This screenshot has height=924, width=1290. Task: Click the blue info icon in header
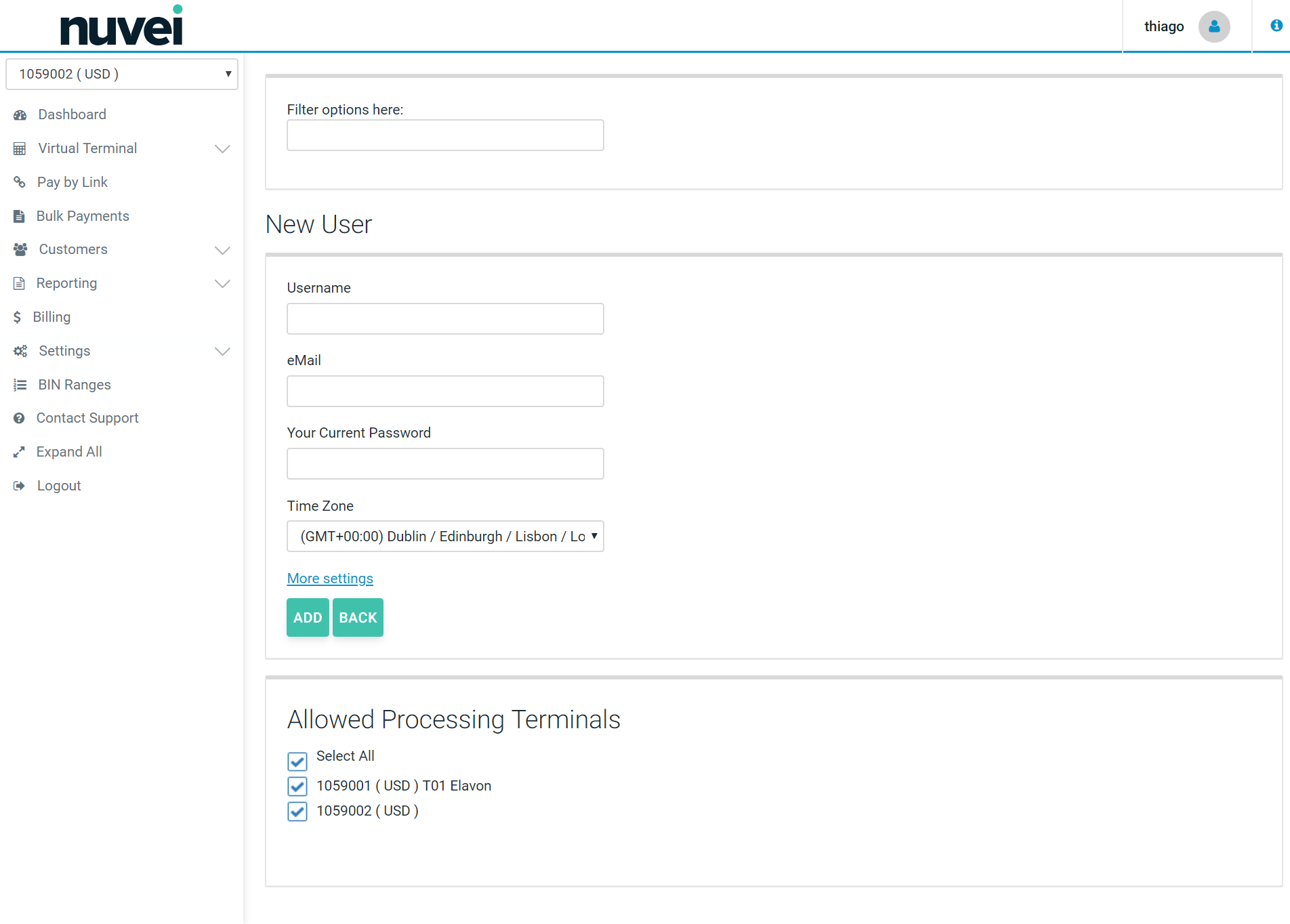(x=1276, y=26)
